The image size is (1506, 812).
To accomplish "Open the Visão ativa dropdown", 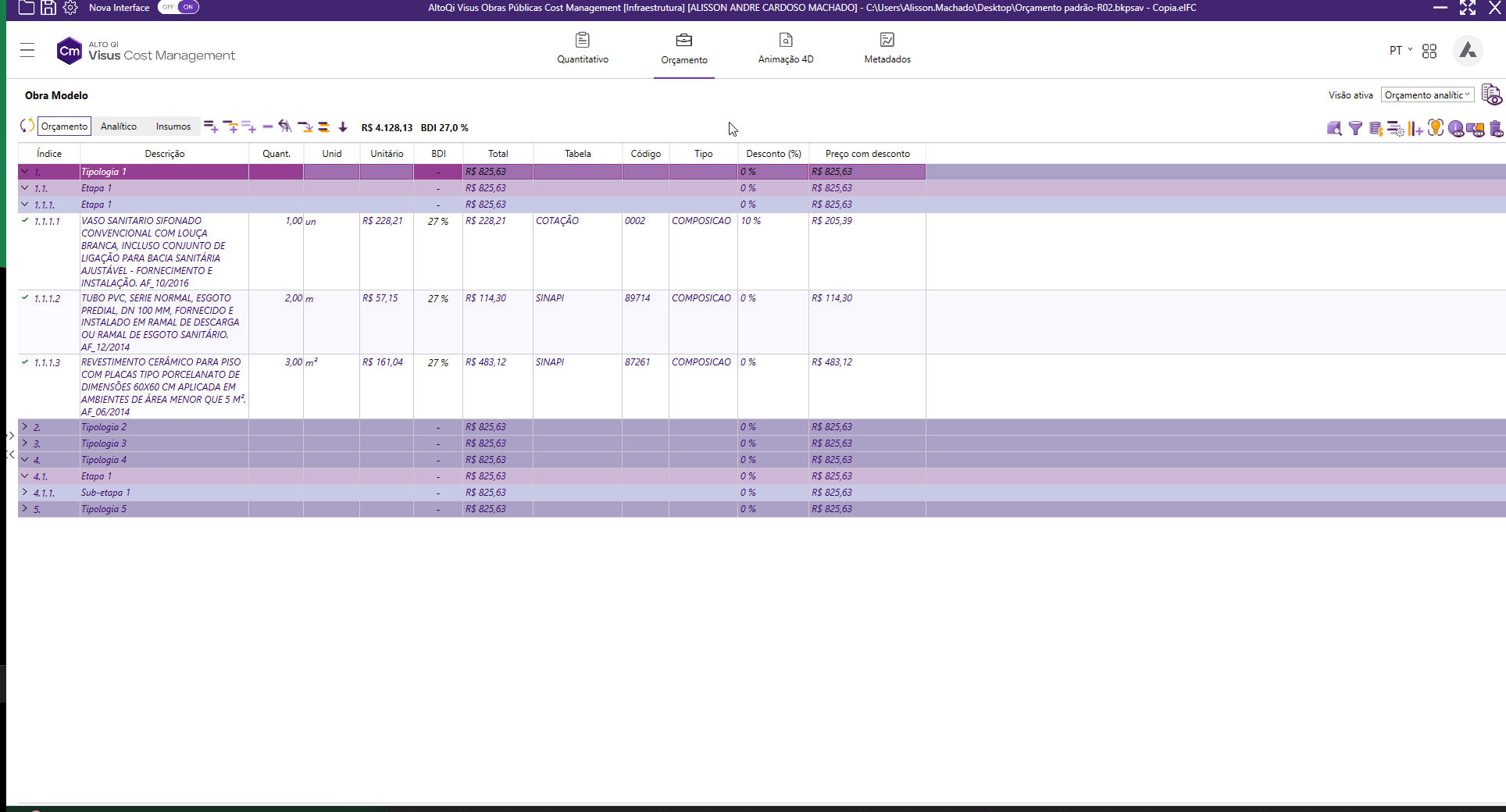I will [x=1427, y=94].
